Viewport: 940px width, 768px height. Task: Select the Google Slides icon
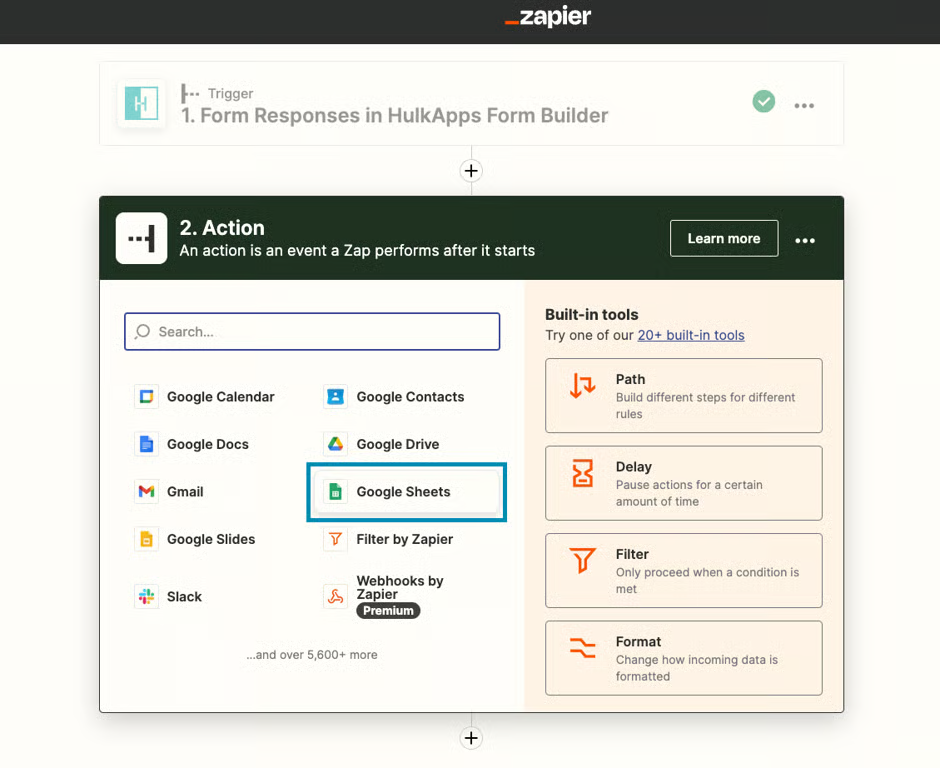click(x=146, y=539)
